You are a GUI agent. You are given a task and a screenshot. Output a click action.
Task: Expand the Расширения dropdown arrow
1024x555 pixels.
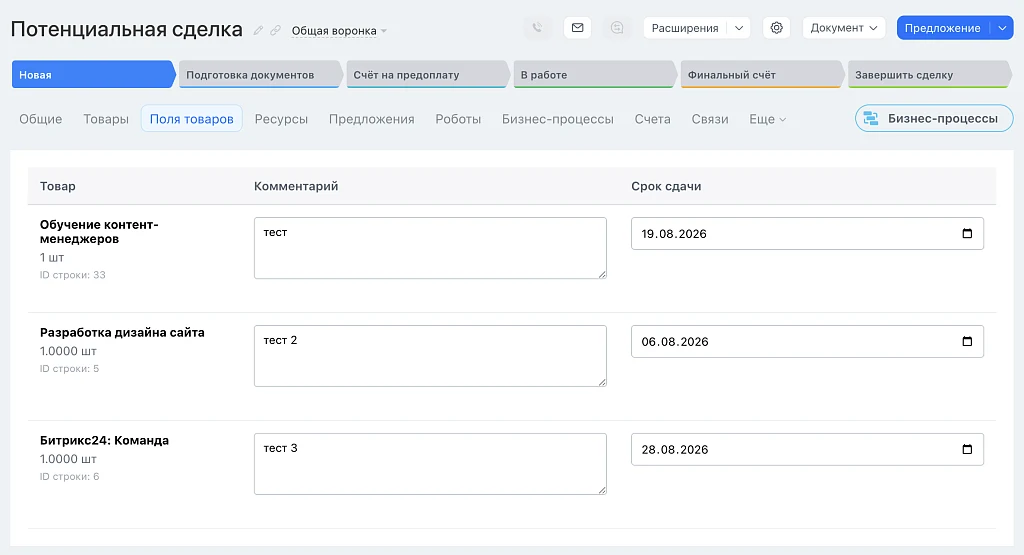pos(739,28)
